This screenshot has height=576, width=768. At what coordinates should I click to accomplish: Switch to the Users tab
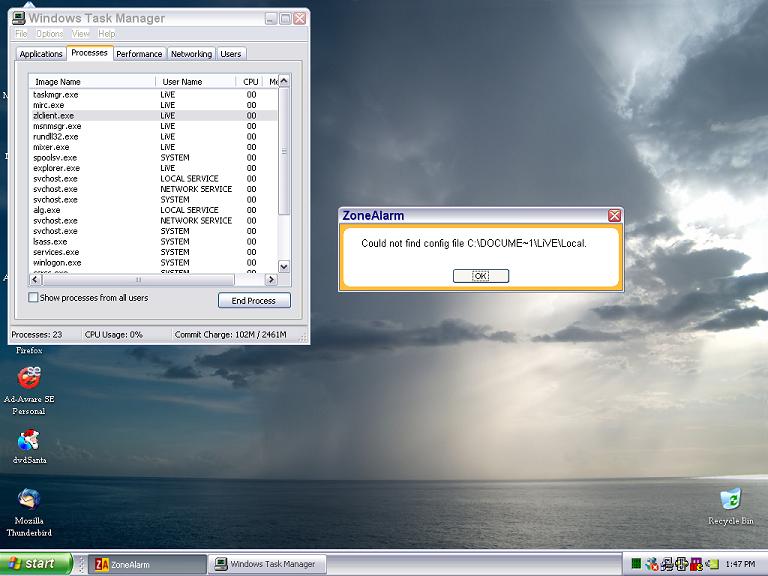pos(231,54)
